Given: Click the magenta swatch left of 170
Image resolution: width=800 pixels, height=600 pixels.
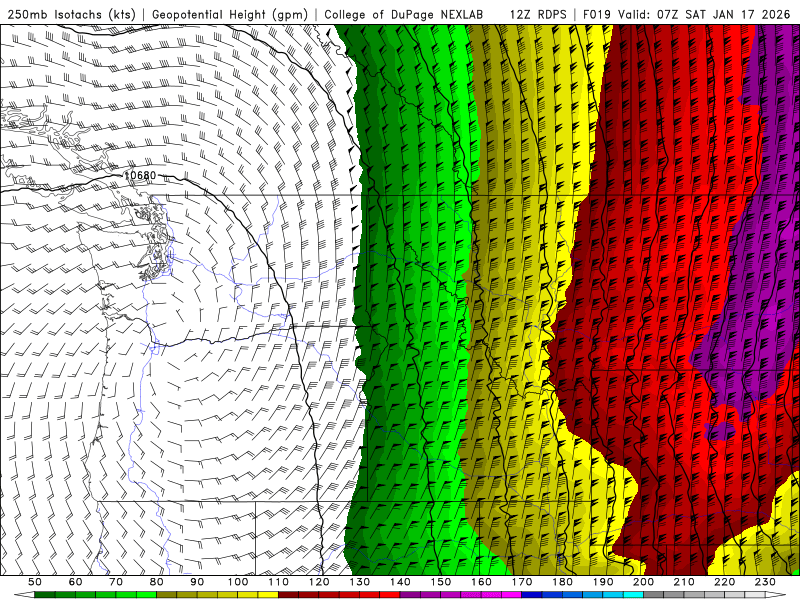Looking at the screenshot, I should 512,595.
